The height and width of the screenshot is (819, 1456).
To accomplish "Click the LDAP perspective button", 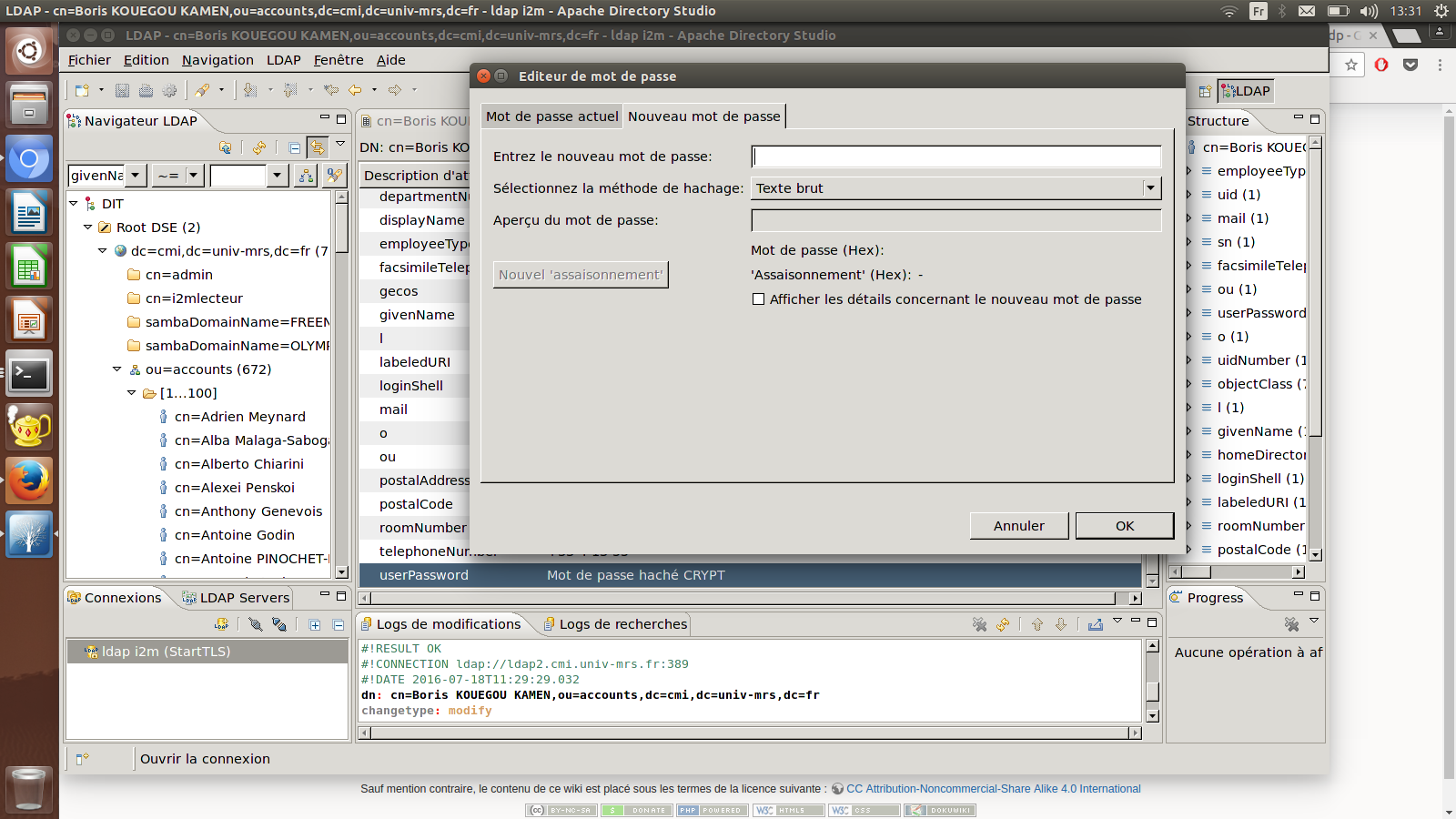I will click(1245, 91).
